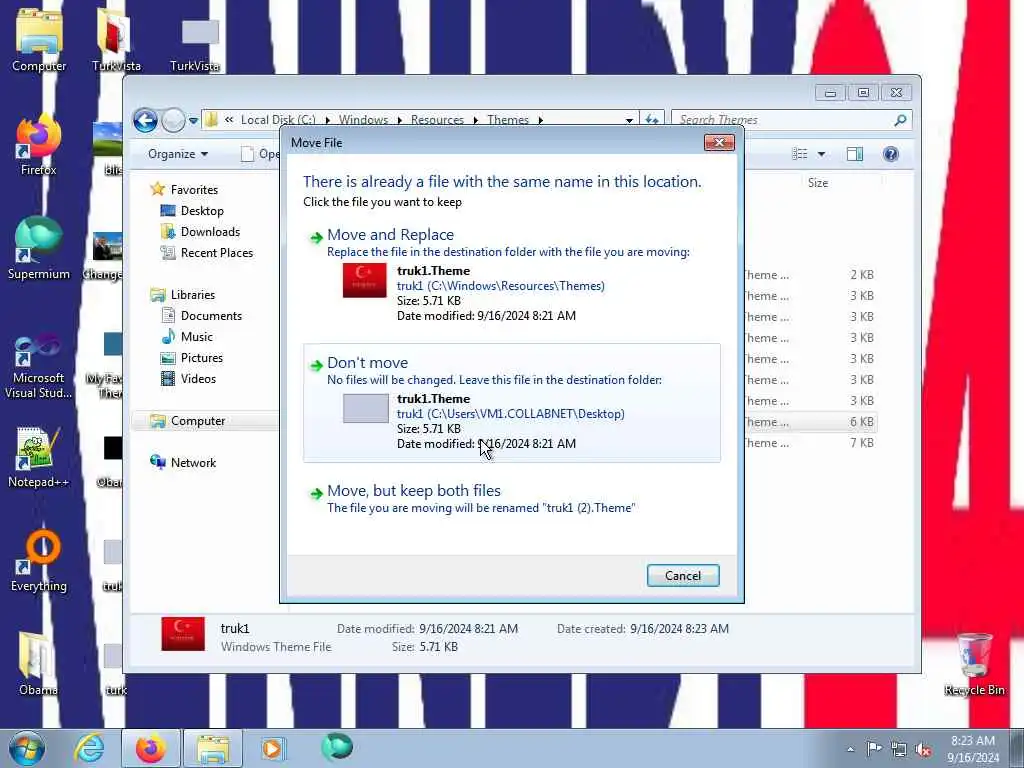Click the search magnifier icon
This screenshot has width=1024, height=768.
(900, 120)
